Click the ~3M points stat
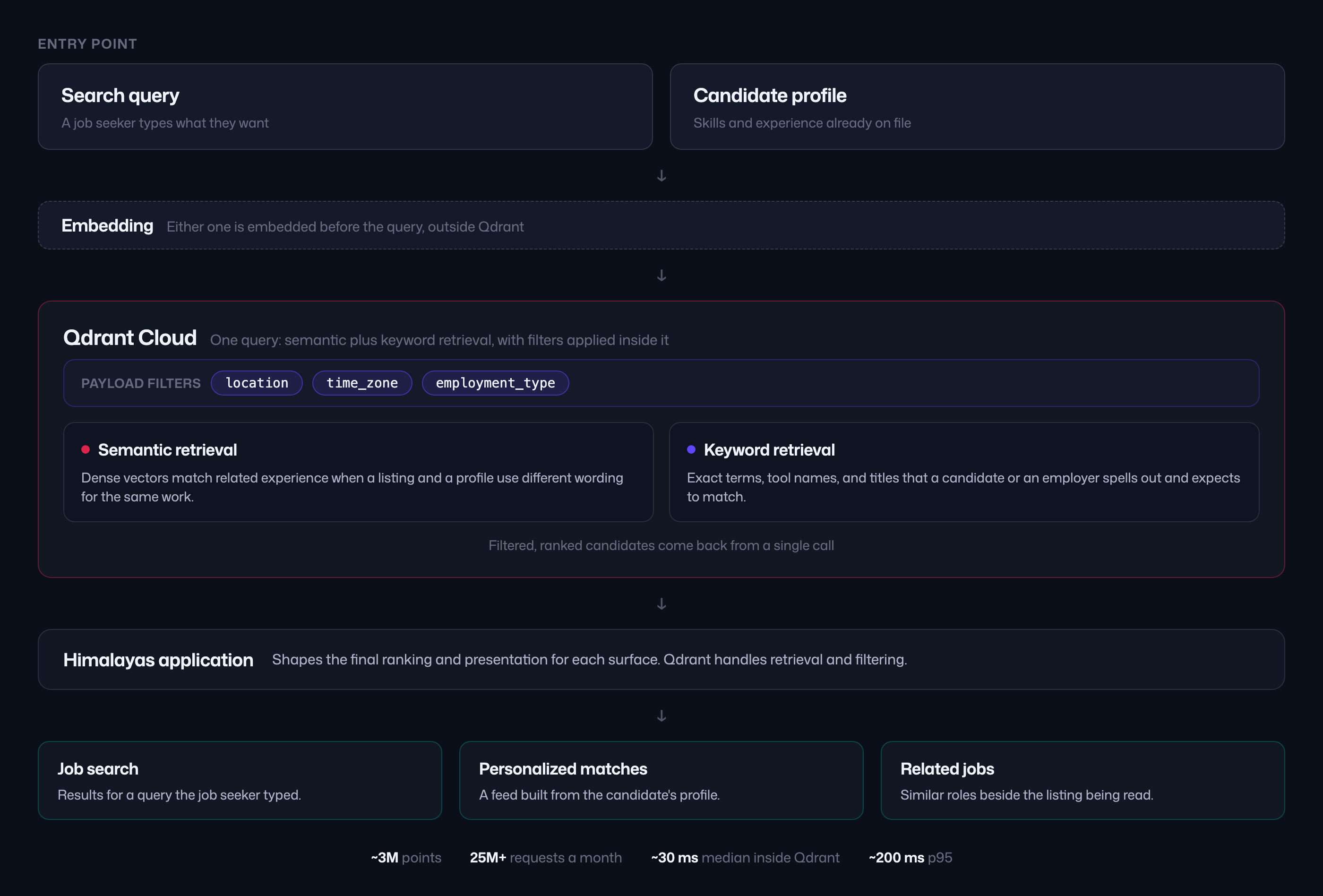The height and width of the screenshot is (896, 1323). pos(406,858)
